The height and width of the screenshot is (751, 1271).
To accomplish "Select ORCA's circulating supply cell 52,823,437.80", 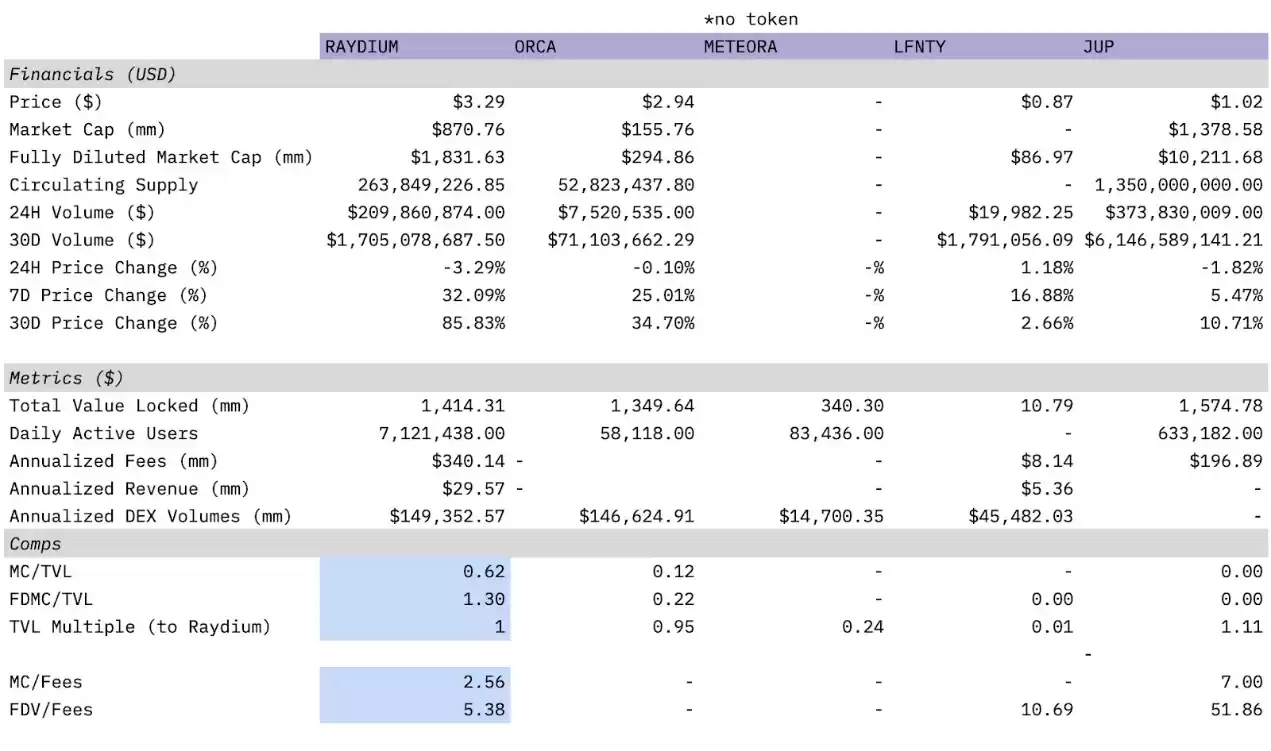I will tap(625, 185).
